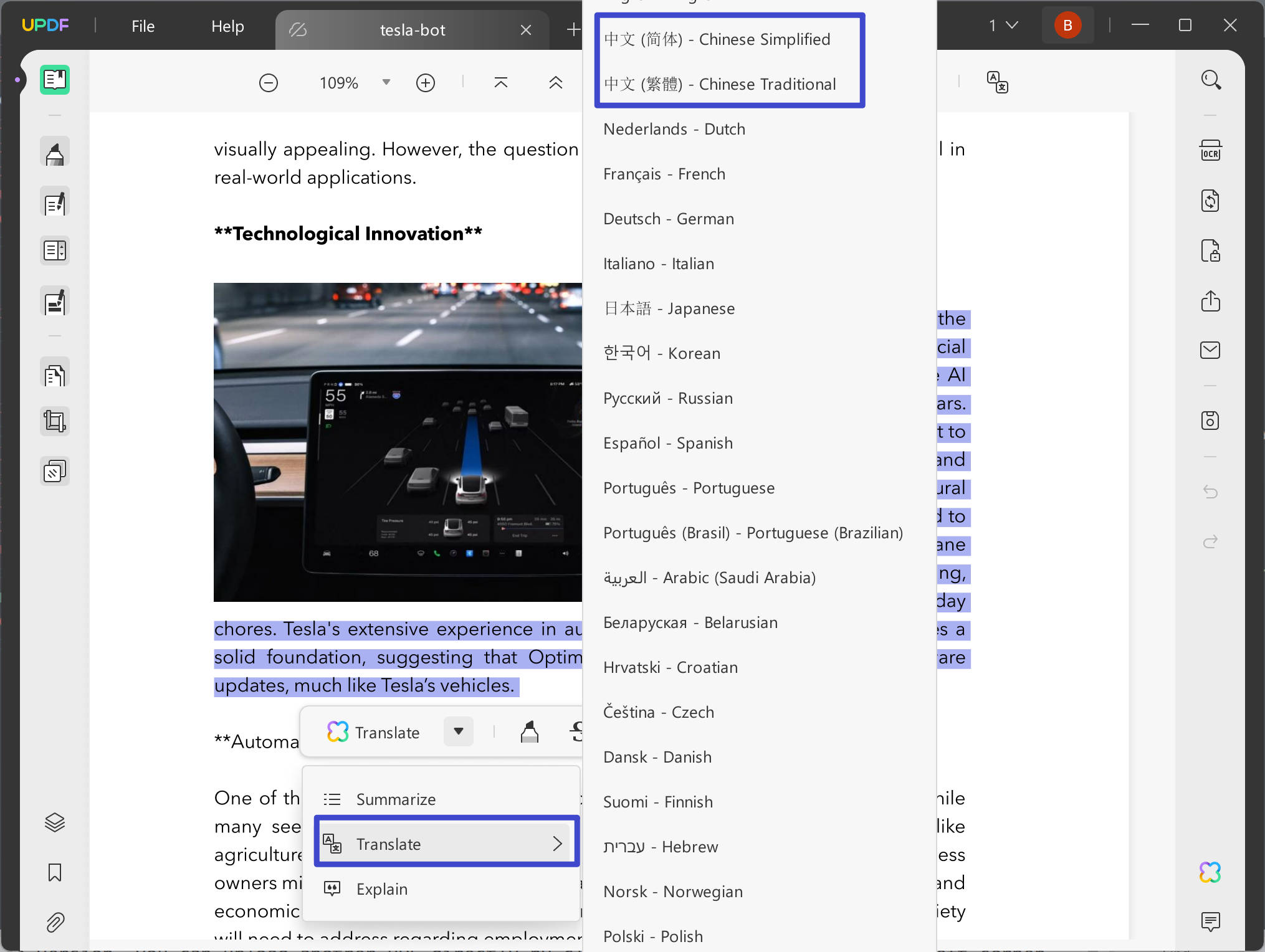Open the Fill and Sign tool in sidebar
Screen dimensions: 1265x952
tap(55, 302)
